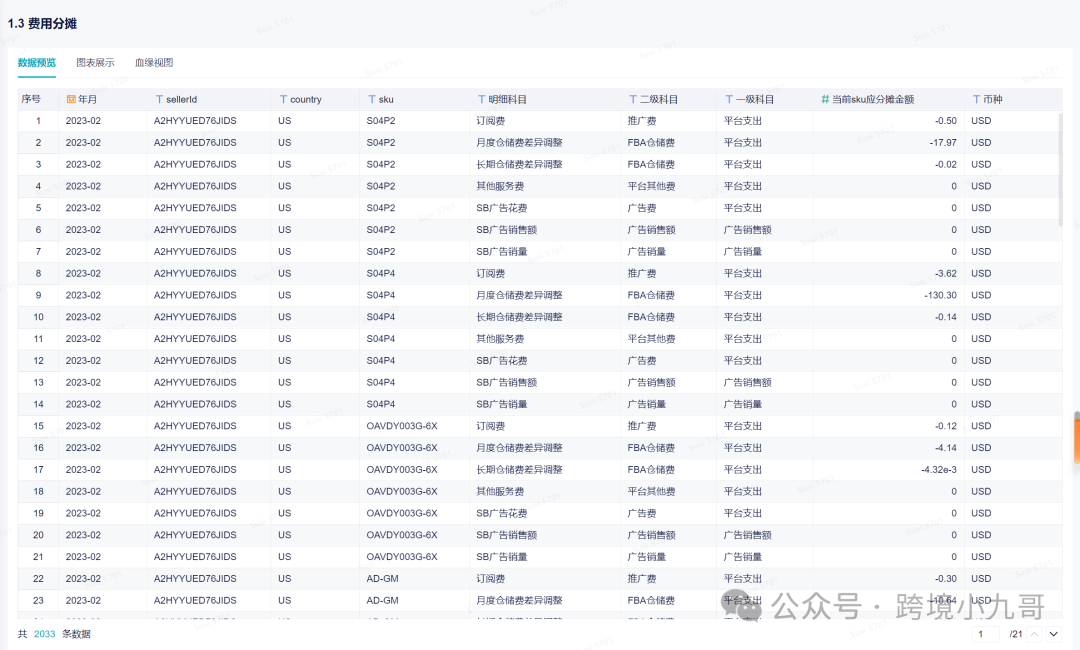Click the text type icon beside sellerId
Screen dimensions: 1080x650
click(159, 100)
